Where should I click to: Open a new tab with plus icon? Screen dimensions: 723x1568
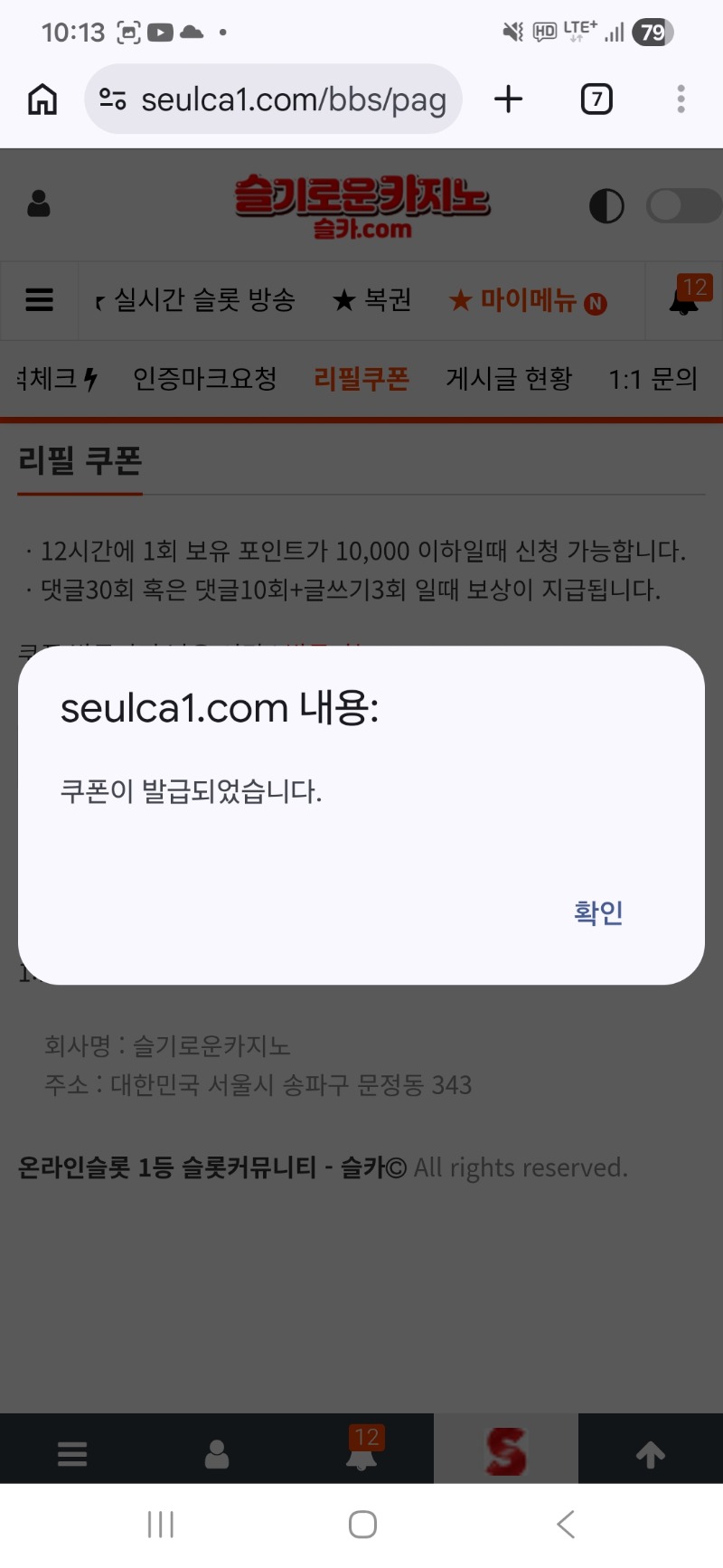click(x=509, y=99)
